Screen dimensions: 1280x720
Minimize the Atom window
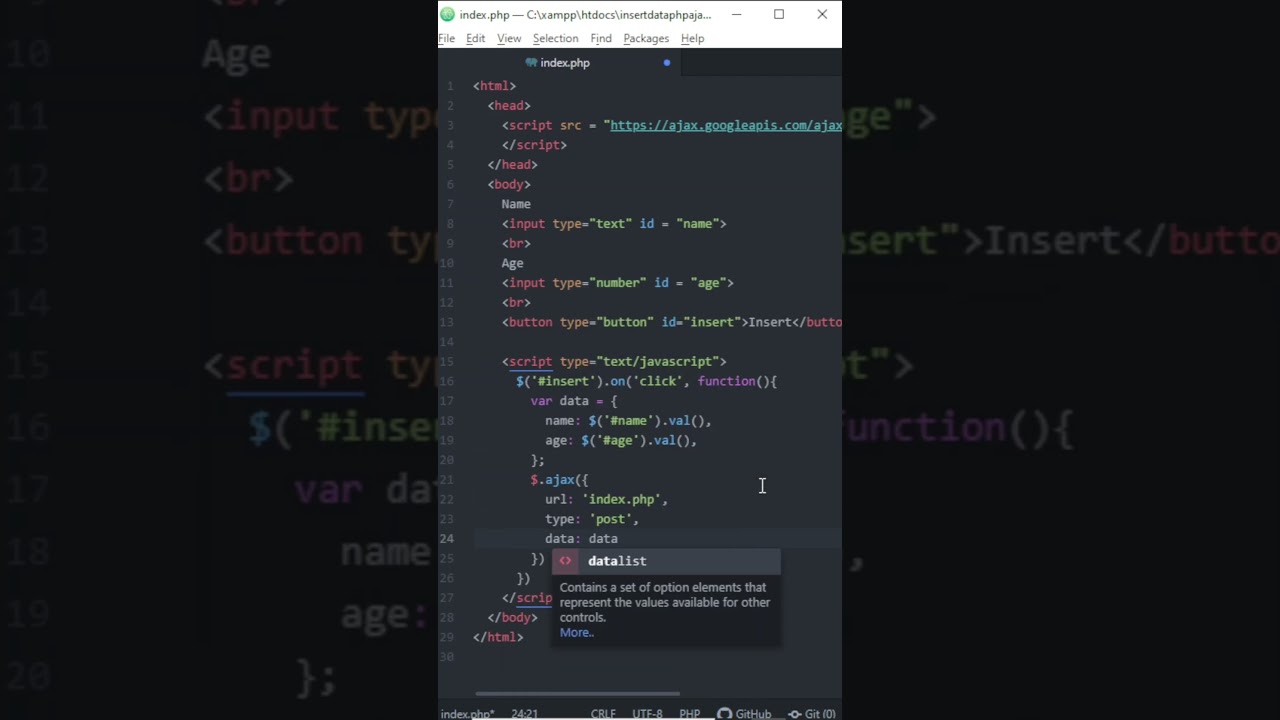tap(736, 14)
